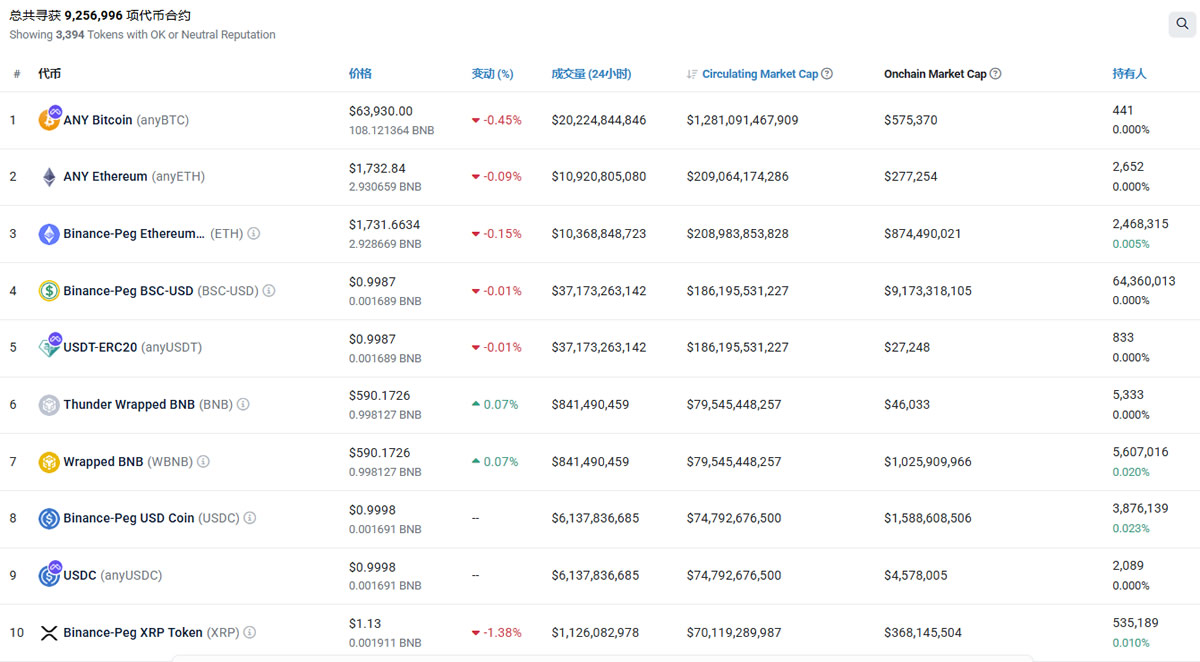Click info icon next to Binance-Peg XRP Token
Image resolution: width=1200 pixels, height=662 pixels.
point(250,633)
